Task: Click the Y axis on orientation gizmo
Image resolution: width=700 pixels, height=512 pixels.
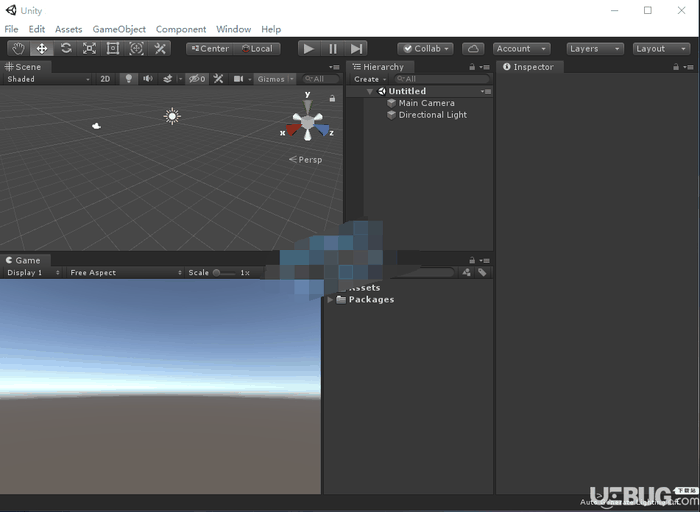Action: tap(307, 106)
